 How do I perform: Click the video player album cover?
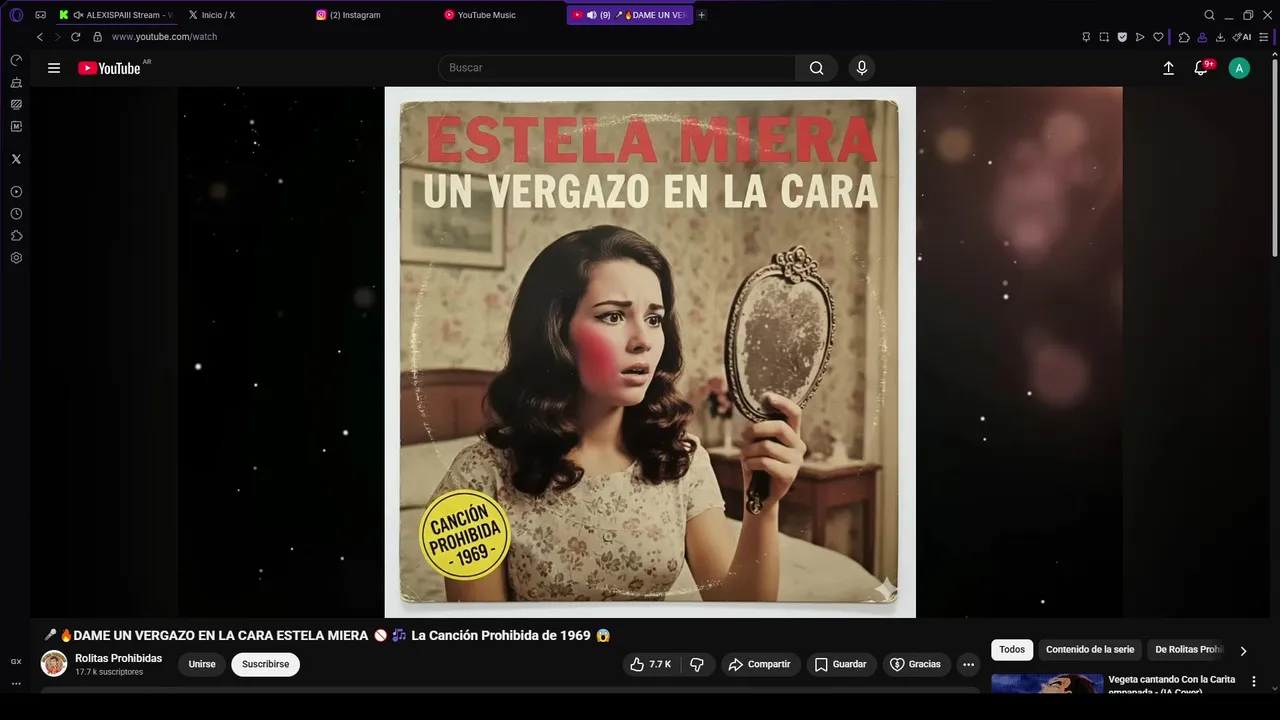[650, 352]
